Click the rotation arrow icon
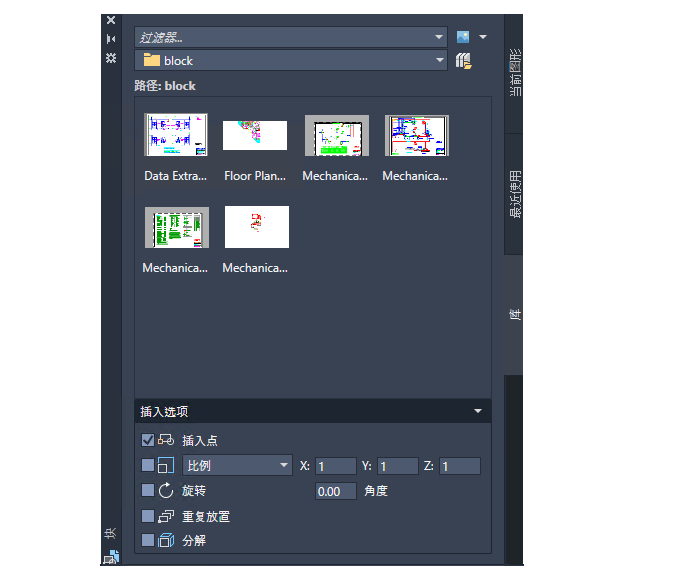 pyautogui.click(x=166, y=491)
